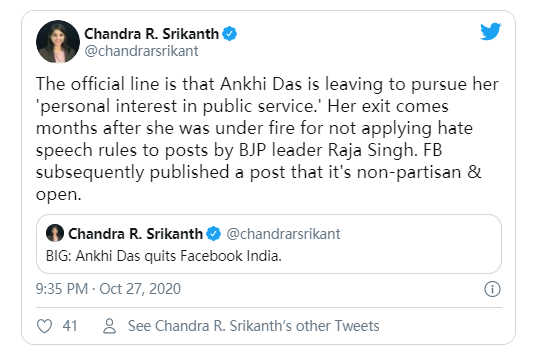This screenshot has height=360, width=538.
Task: Open the quoted tweet about Ankhi Das quitting
Action: (x=269, y=244)
